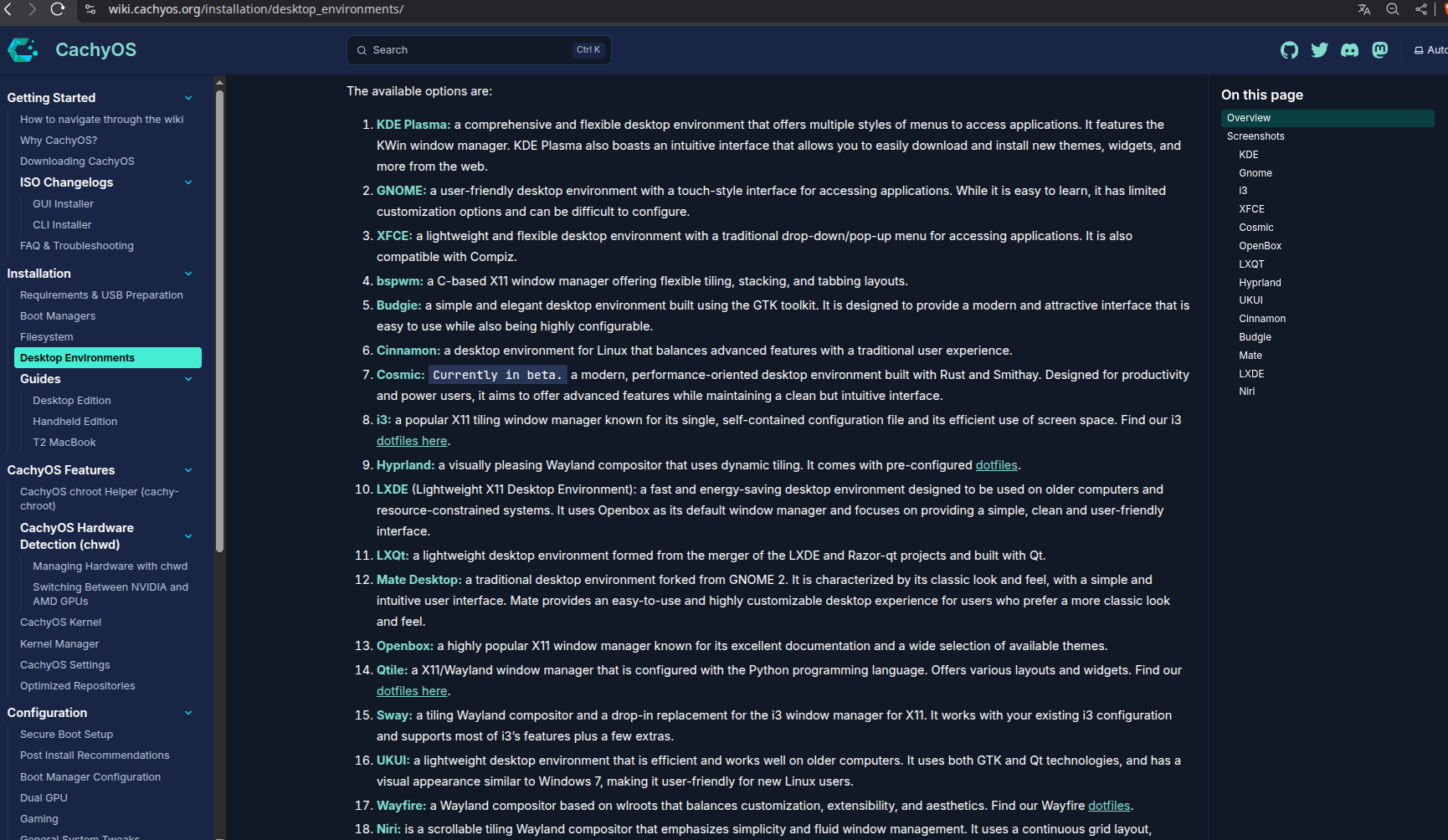Open the CachyOS Discord icon link
The width and height of the screenshot is (1448, 840).
1350,50
